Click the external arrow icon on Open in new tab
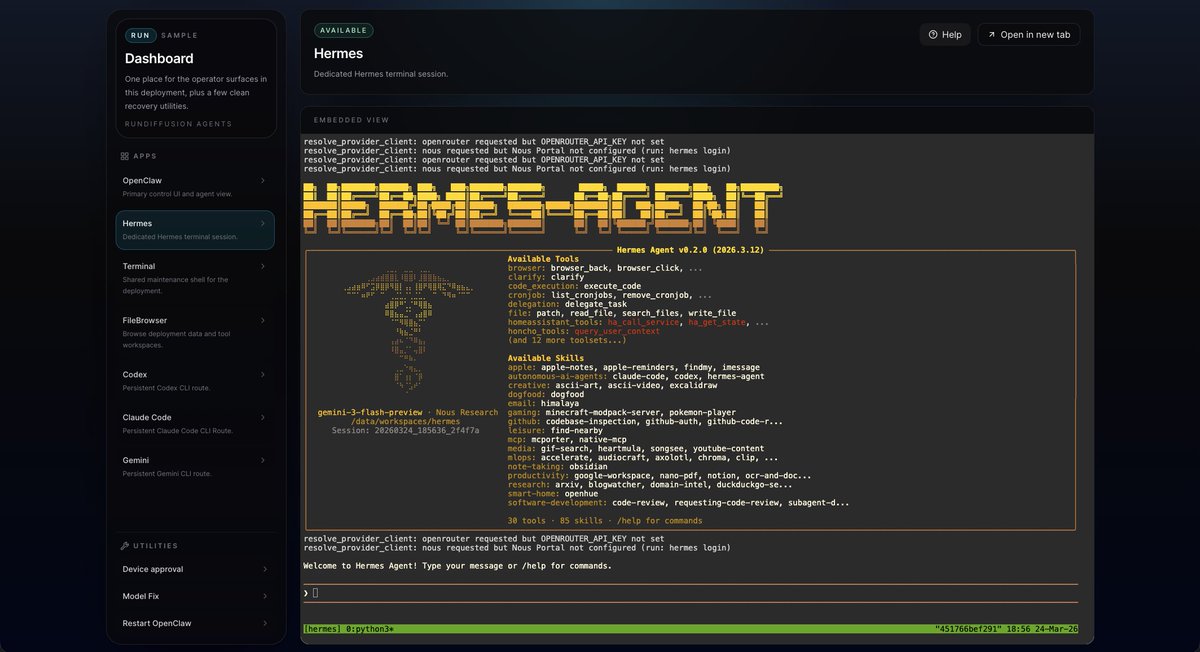Viewport: 1200px width, 652px height. coord(991,34)
